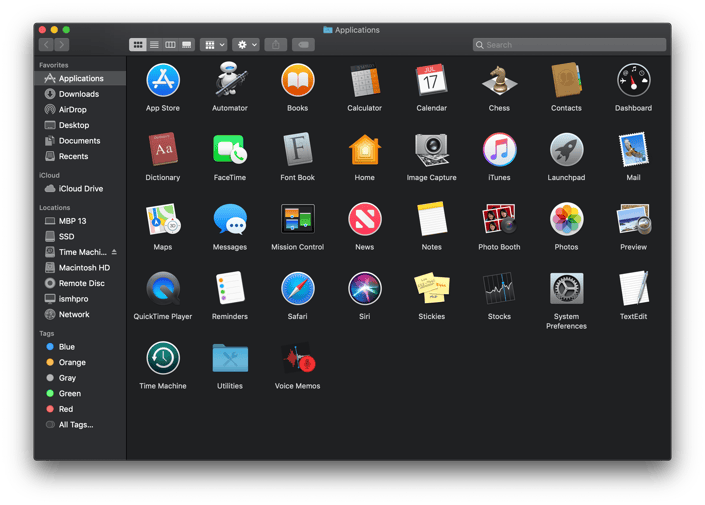The image size is (705, 505).
Task: Show All Tags in sidebar
Action: [80, 425]
